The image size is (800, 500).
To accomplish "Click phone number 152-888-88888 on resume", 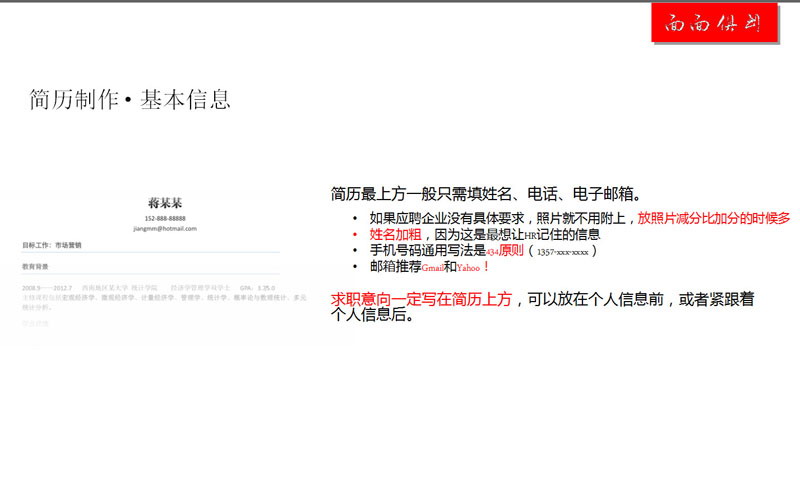I will [x=164, y=218].
